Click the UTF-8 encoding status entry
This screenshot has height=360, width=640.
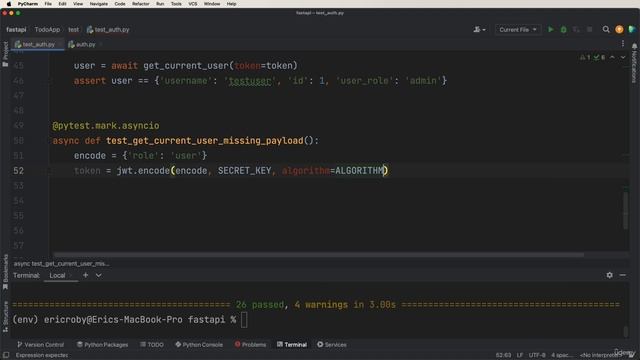[537, 355]
